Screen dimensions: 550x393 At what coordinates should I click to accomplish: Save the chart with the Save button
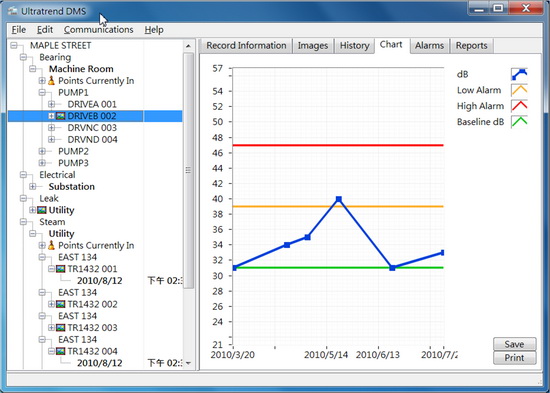[x=515, y=344]
